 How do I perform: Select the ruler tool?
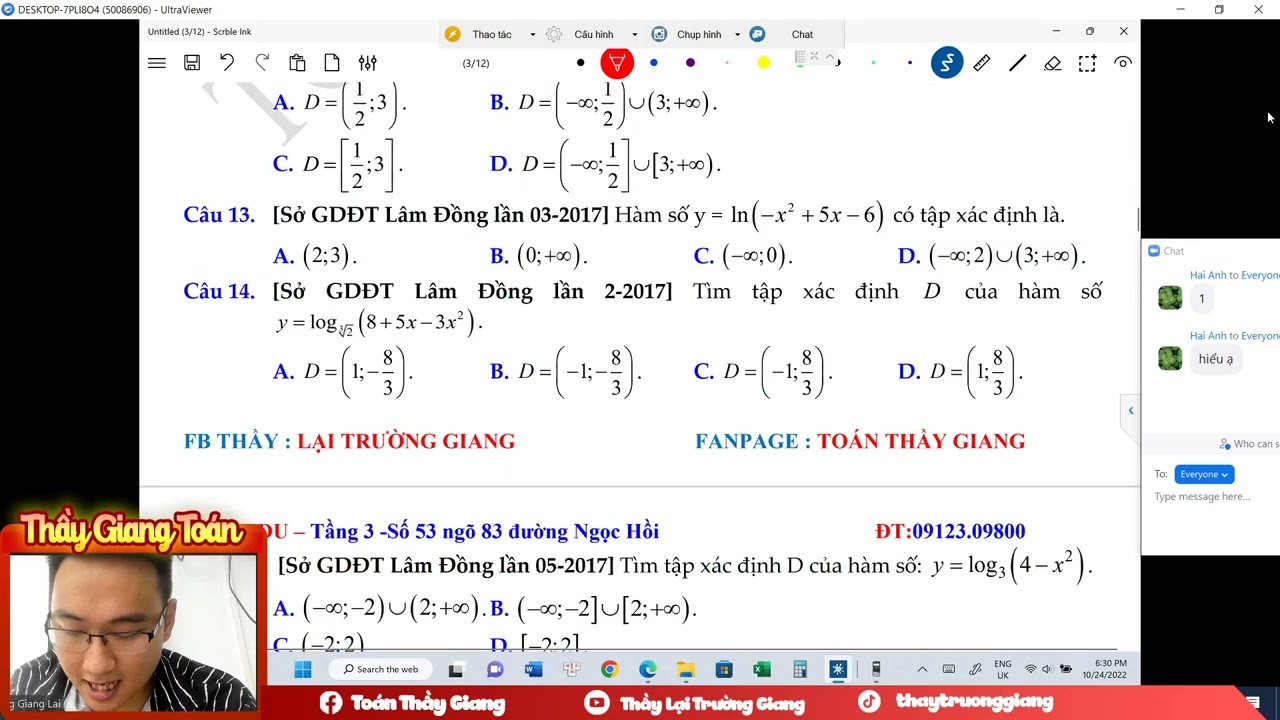982,63
